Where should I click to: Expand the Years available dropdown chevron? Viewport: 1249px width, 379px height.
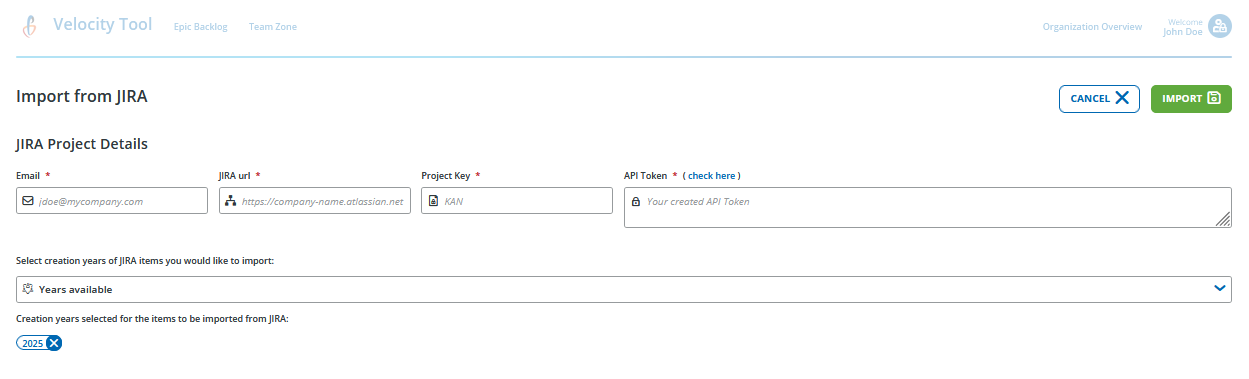pyautogui.click(x=1220, y=289)
